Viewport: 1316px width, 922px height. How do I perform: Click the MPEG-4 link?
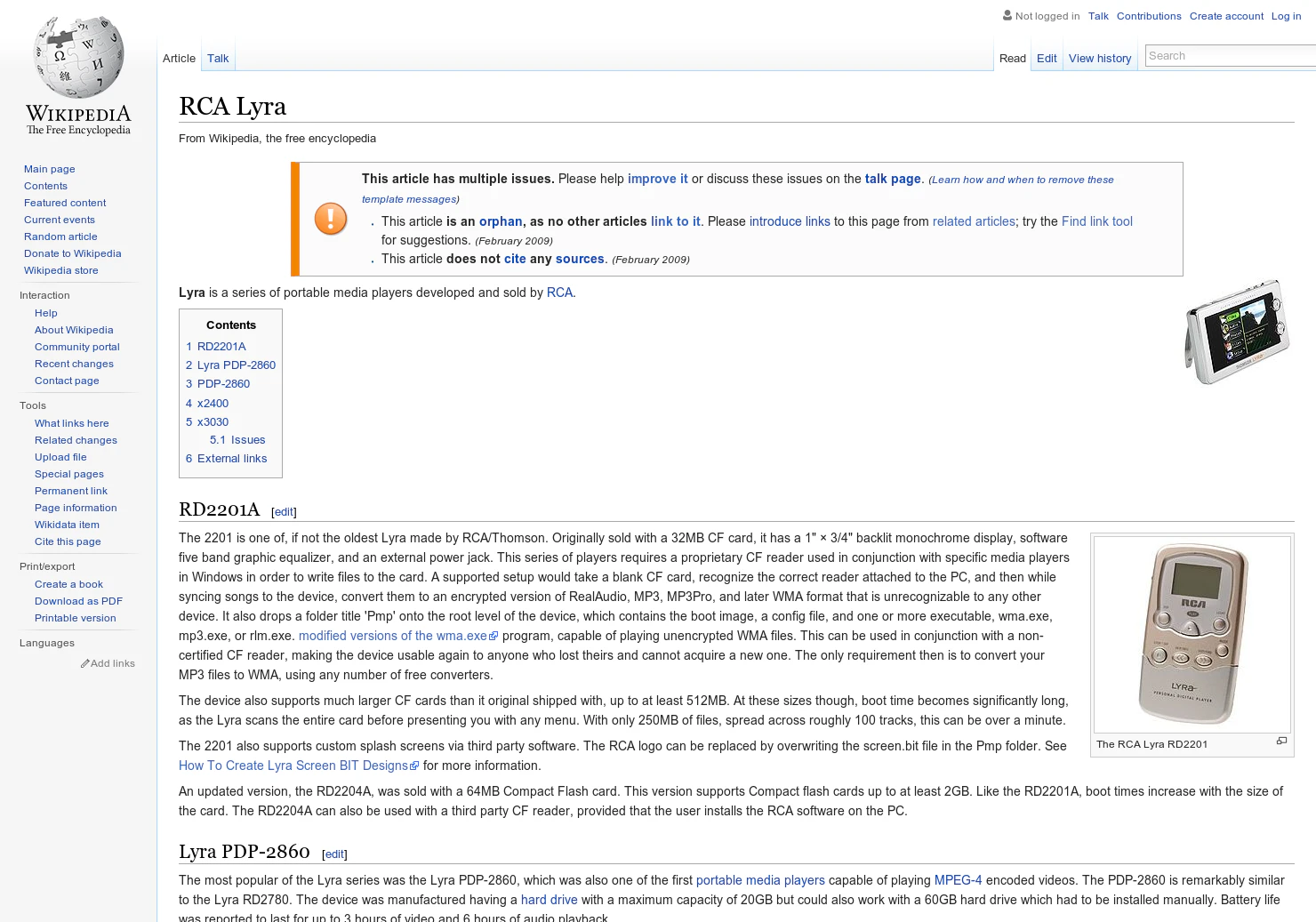pos(958,880)
